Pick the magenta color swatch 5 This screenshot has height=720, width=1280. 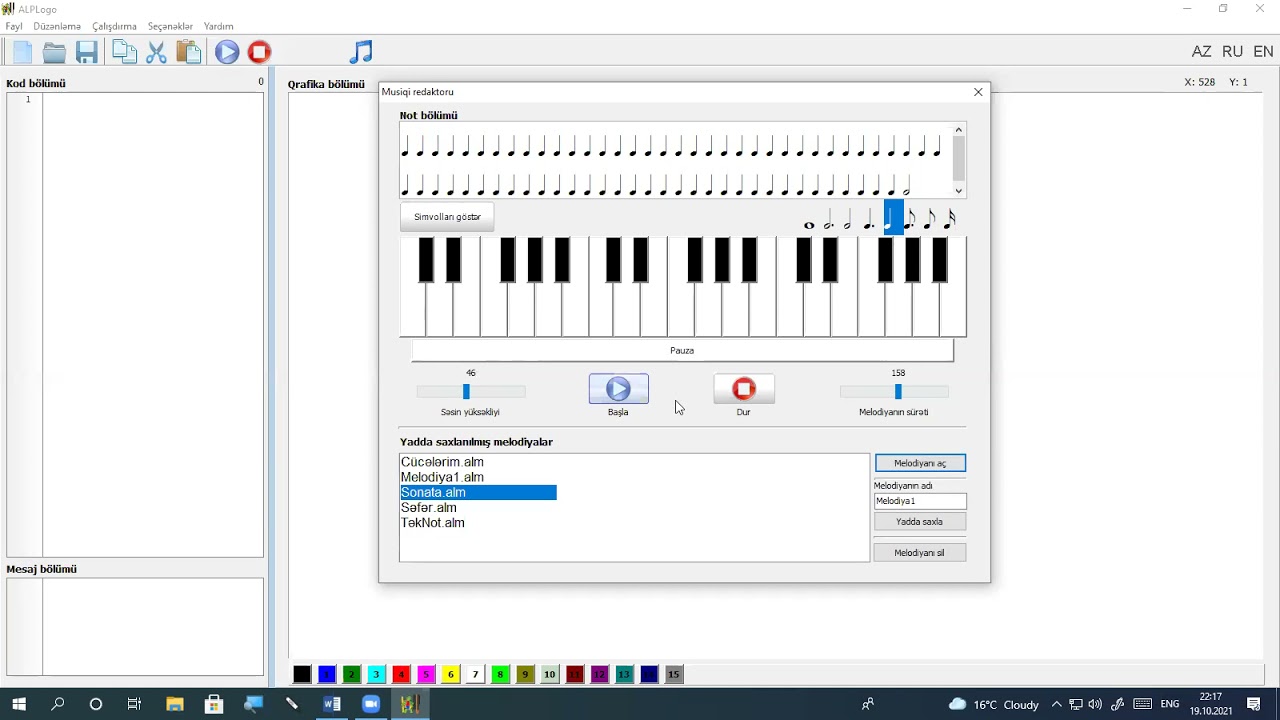pos(425,674)
